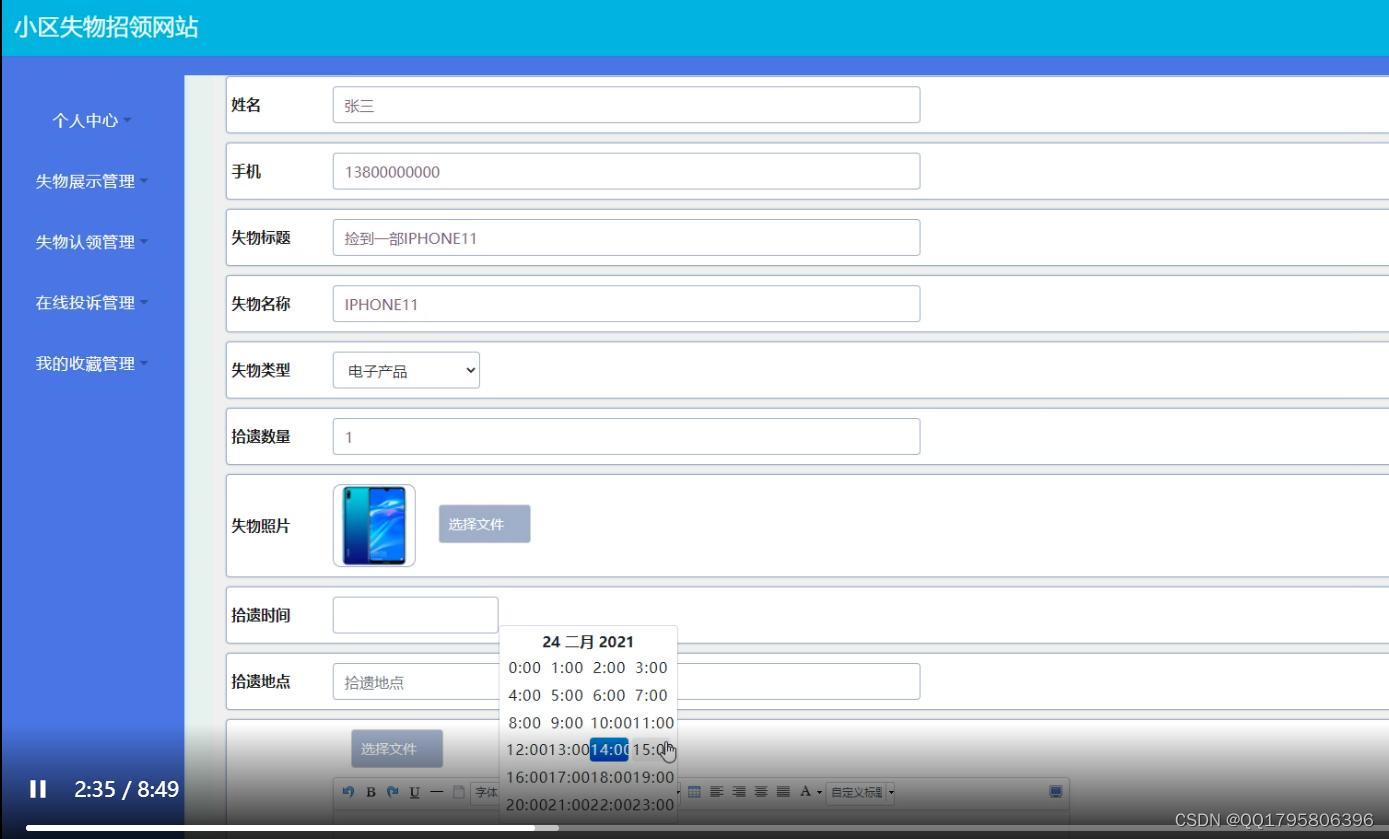Viewport: 1389px width, 839px height.
Task: Select 22:00 in the time picker
Action: 611,805
